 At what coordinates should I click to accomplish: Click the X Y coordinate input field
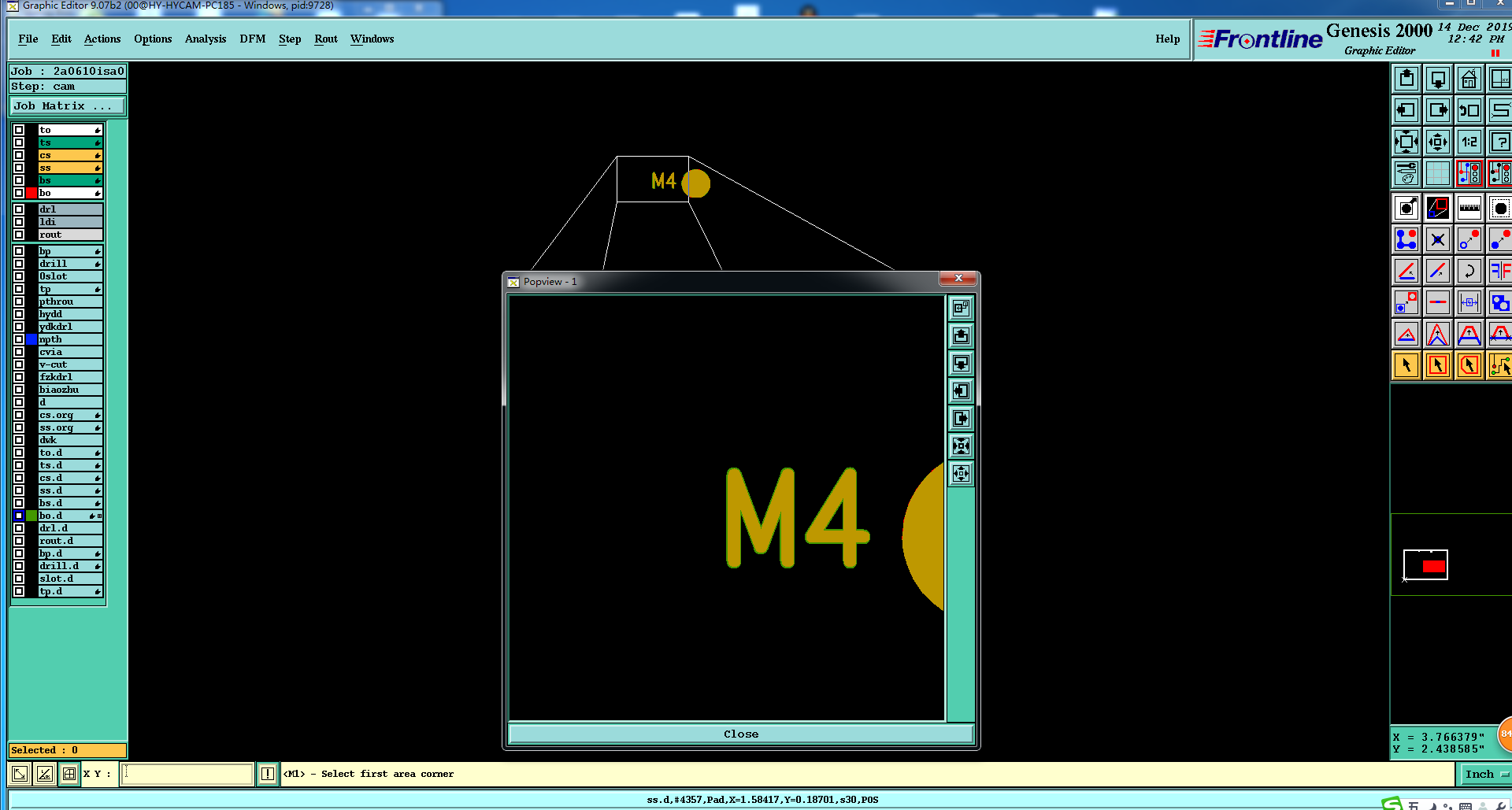click(187, 774)
